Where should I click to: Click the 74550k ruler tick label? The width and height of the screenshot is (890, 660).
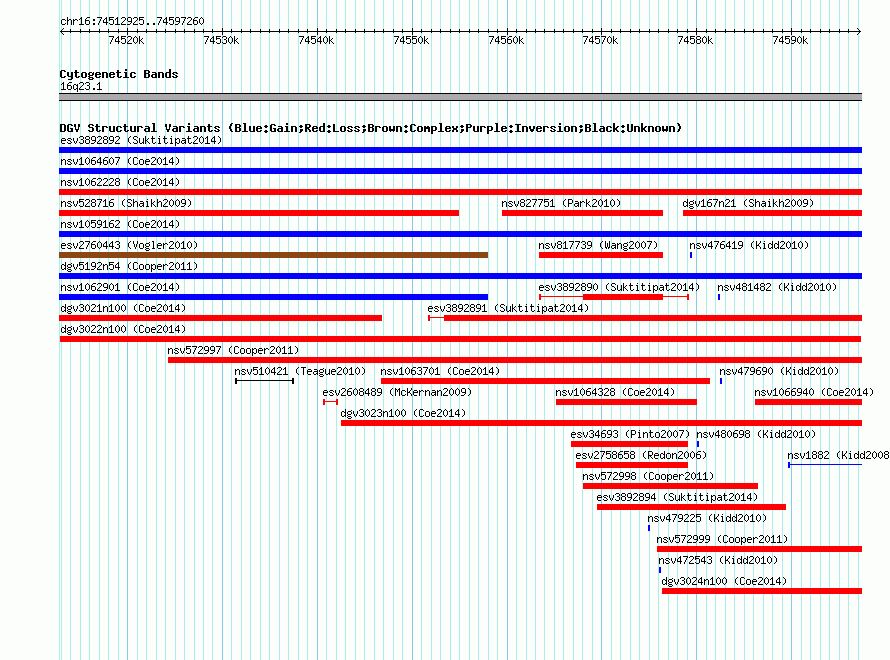click(411, 40)
